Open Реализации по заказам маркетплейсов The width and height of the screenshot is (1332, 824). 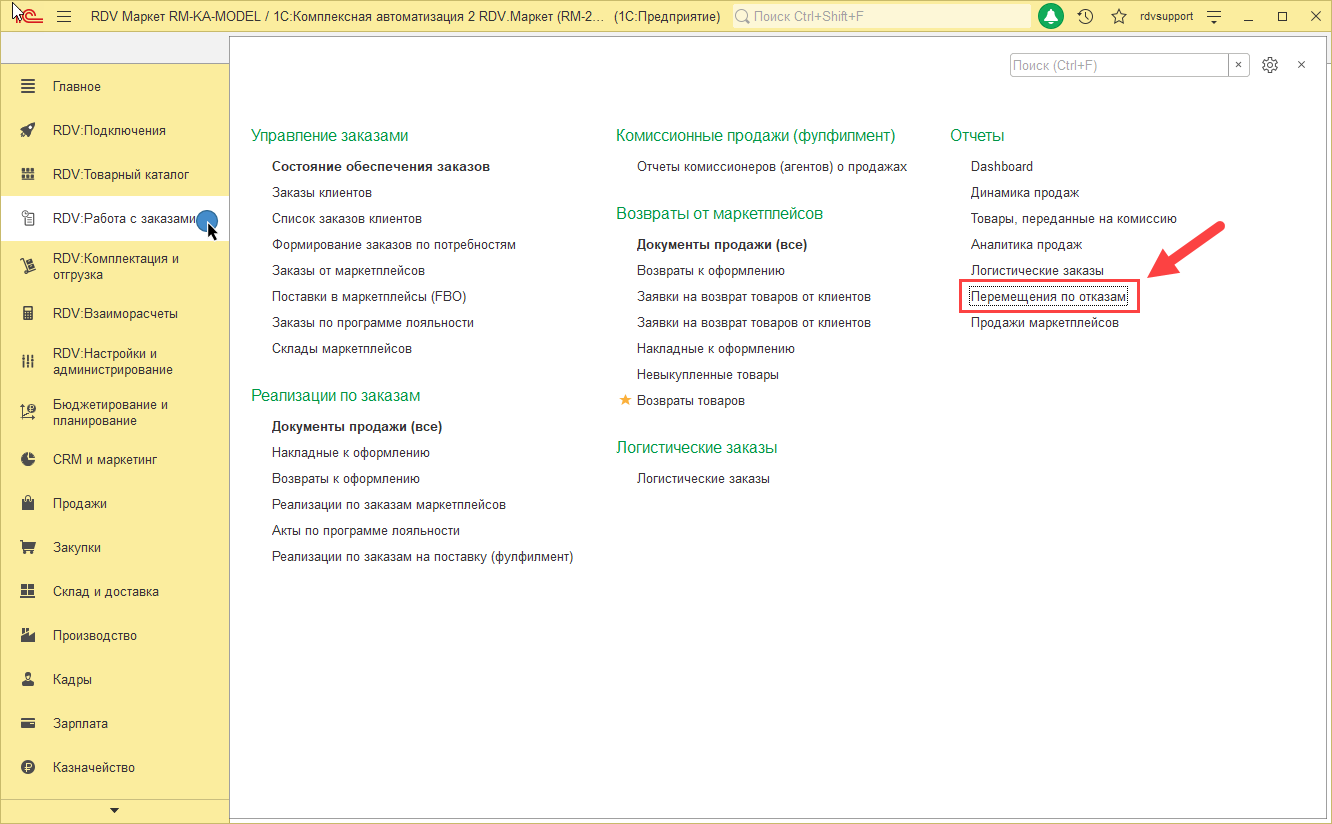[x=389, y=505]
